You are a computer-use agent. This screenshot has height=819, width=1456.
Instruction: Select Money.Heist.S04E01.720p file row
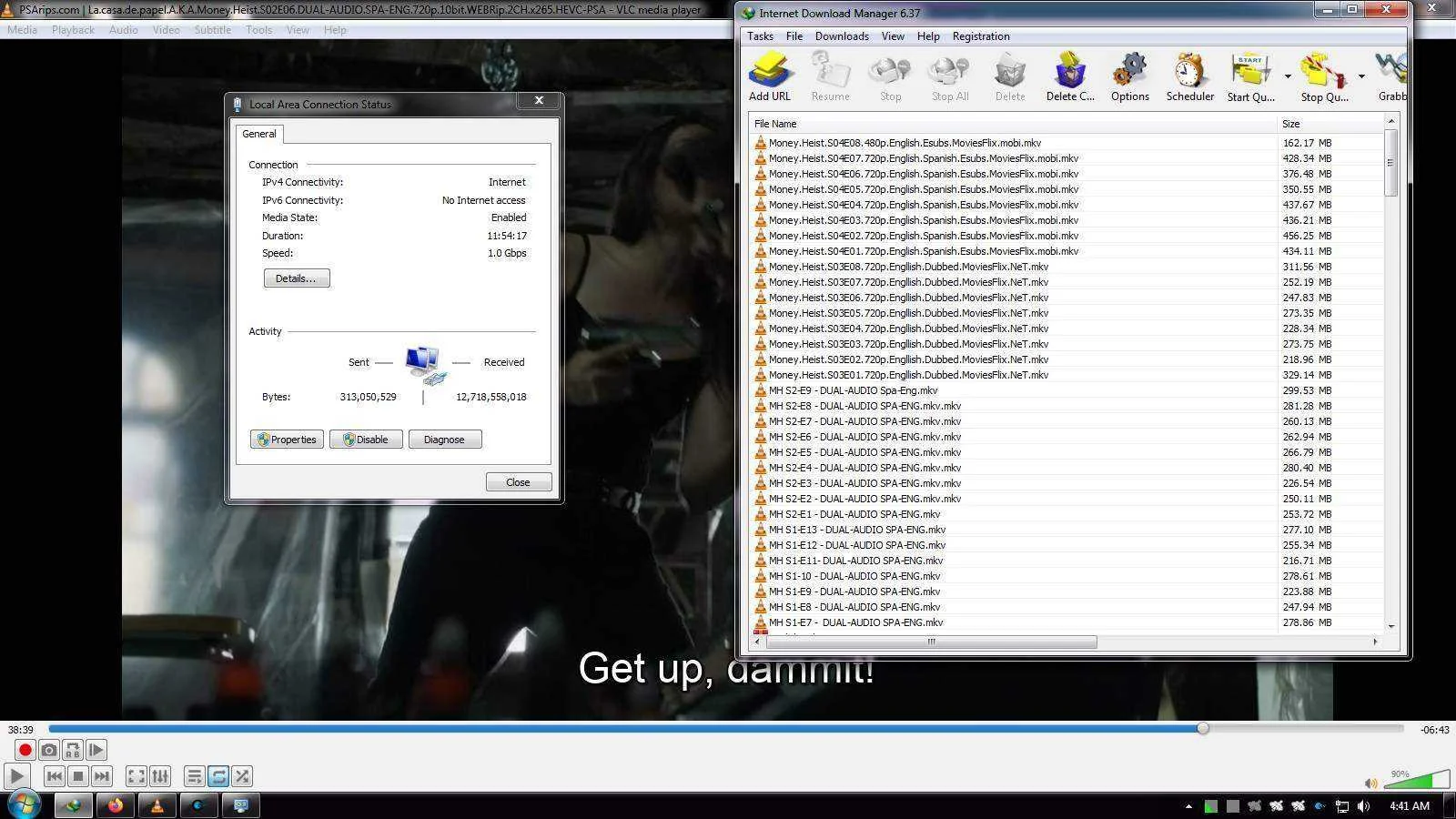point(1066,251)
